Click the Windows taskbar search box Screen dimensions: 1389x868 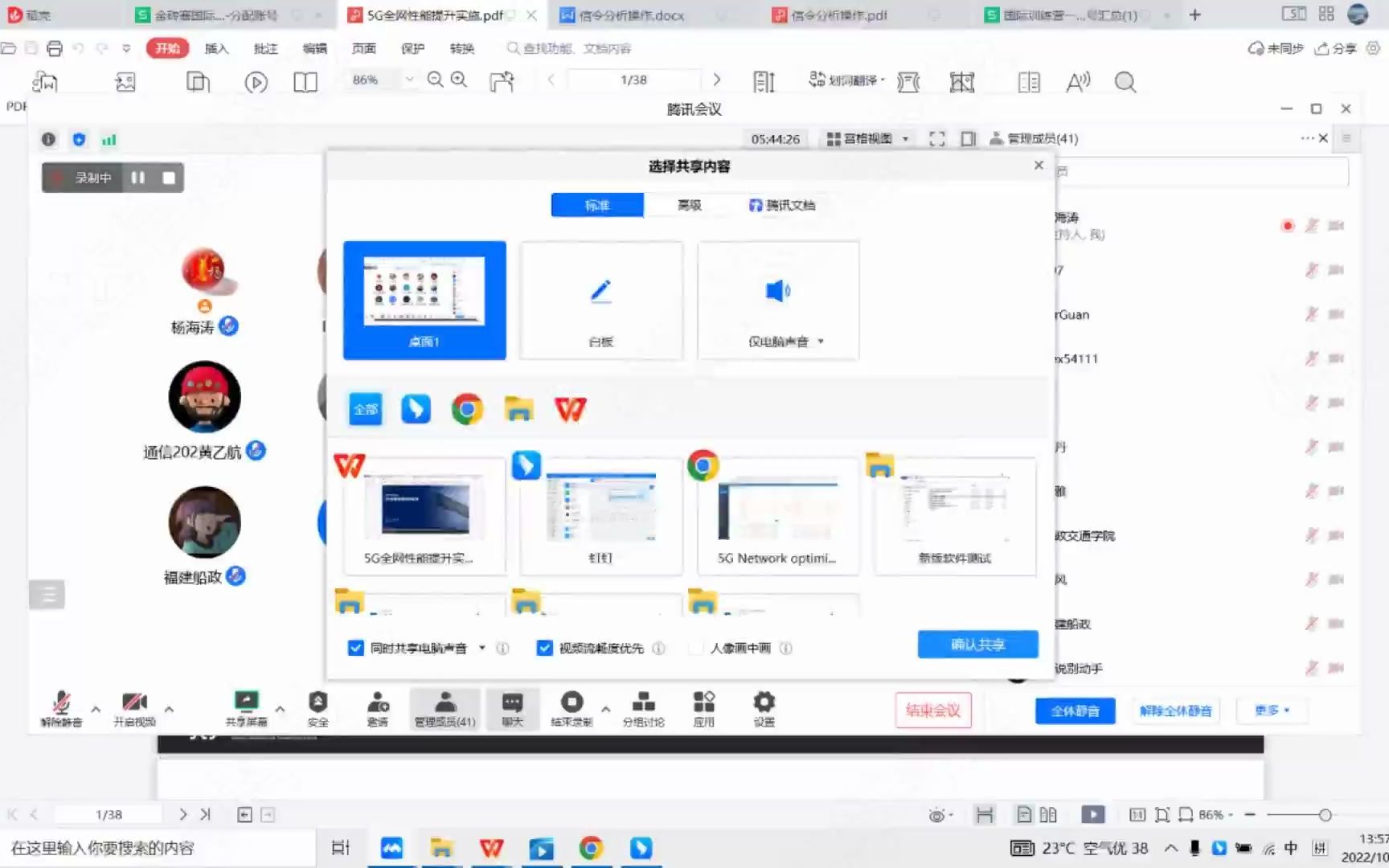pyautogui.click(x=158, y=848)
